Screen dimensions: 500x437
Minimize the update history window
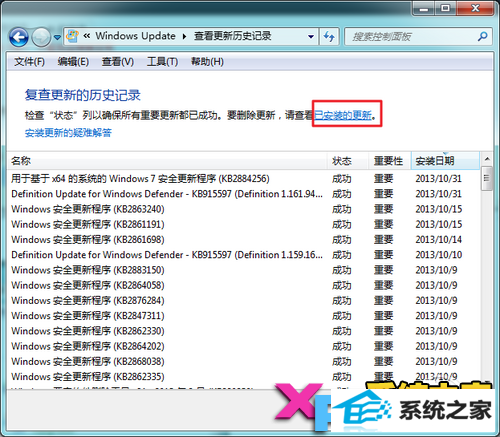[x=423, y=8]
